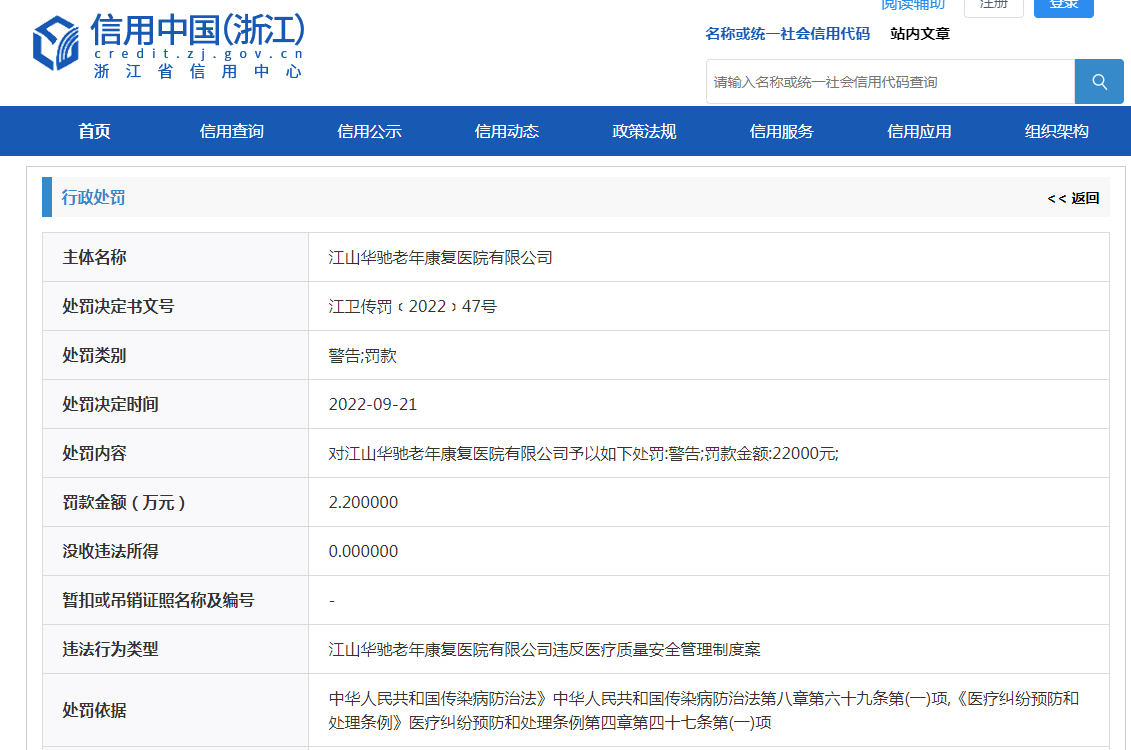
Task: Switch to the 站内文章 search tab
Action: (920, 34)
